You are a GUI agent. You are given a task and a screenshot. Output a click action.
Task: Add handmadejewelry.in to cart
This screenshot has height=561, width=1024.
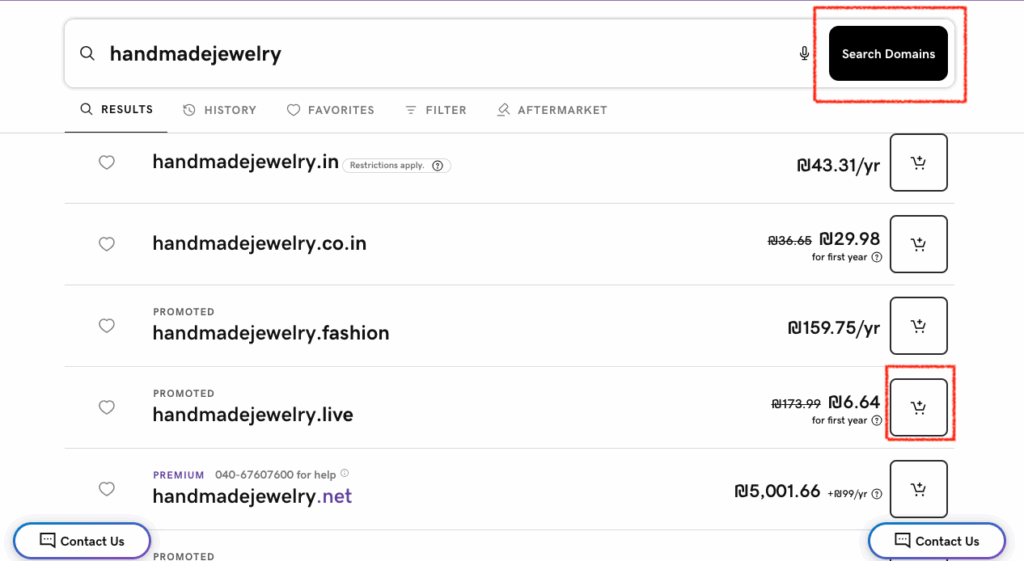coord(918,163)
